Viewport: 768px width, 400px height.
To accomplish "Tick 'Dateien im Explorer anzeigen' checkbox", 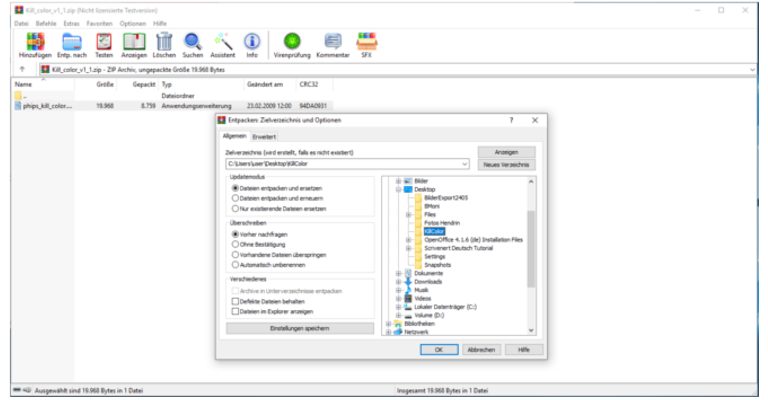I will click(x=236, y=310).
